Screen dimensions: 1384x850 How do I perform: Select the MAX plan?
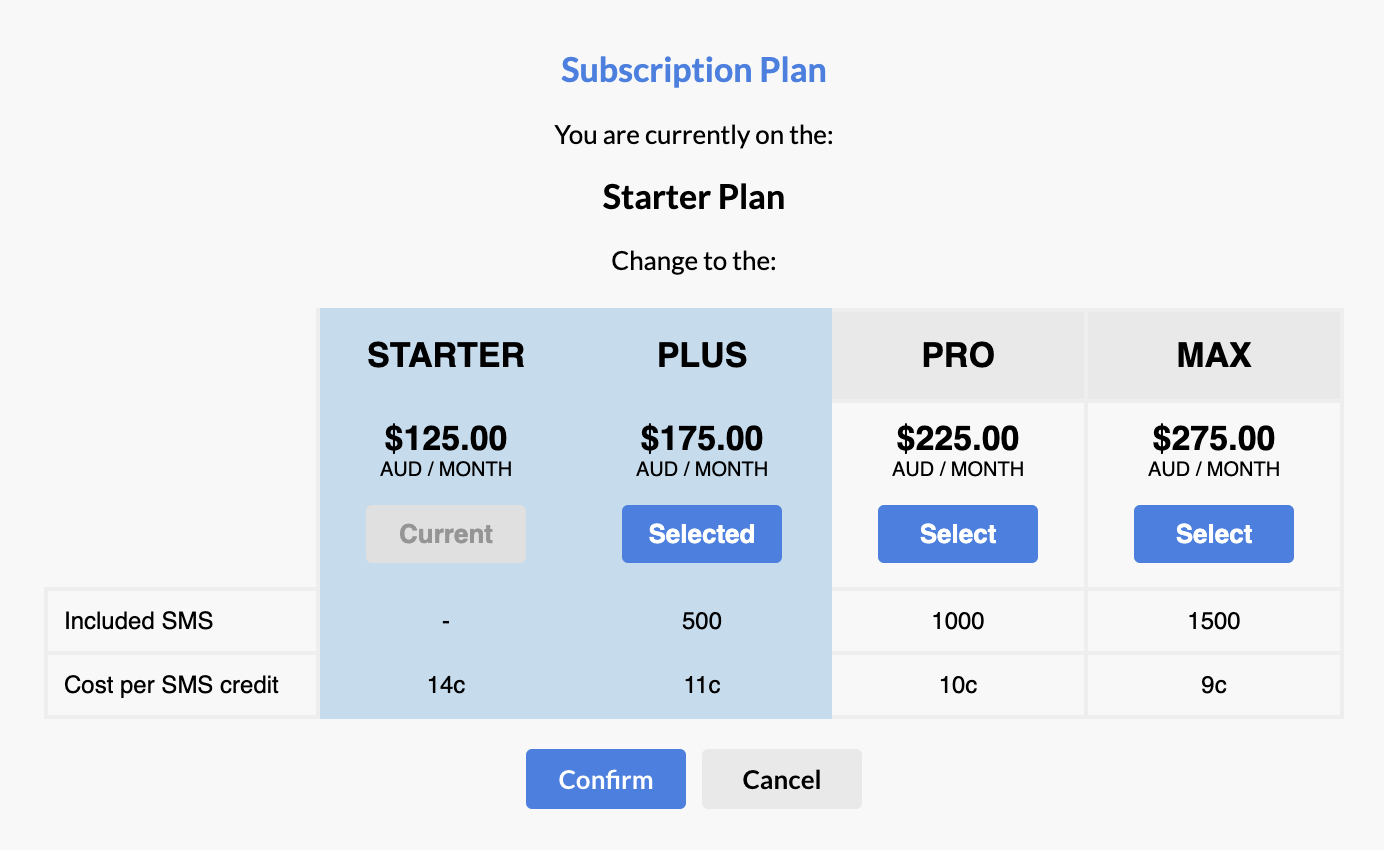click(1213, 533)
